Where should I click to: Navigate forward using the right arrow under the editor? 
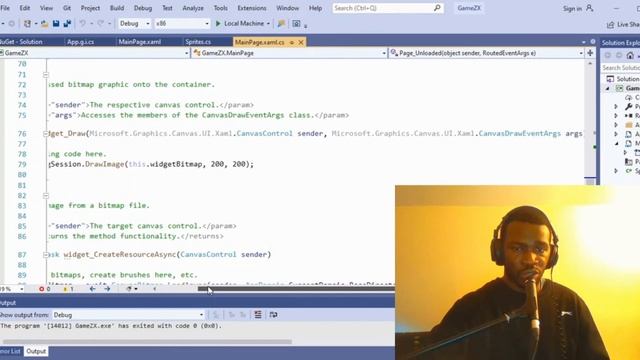click(107, 289)
